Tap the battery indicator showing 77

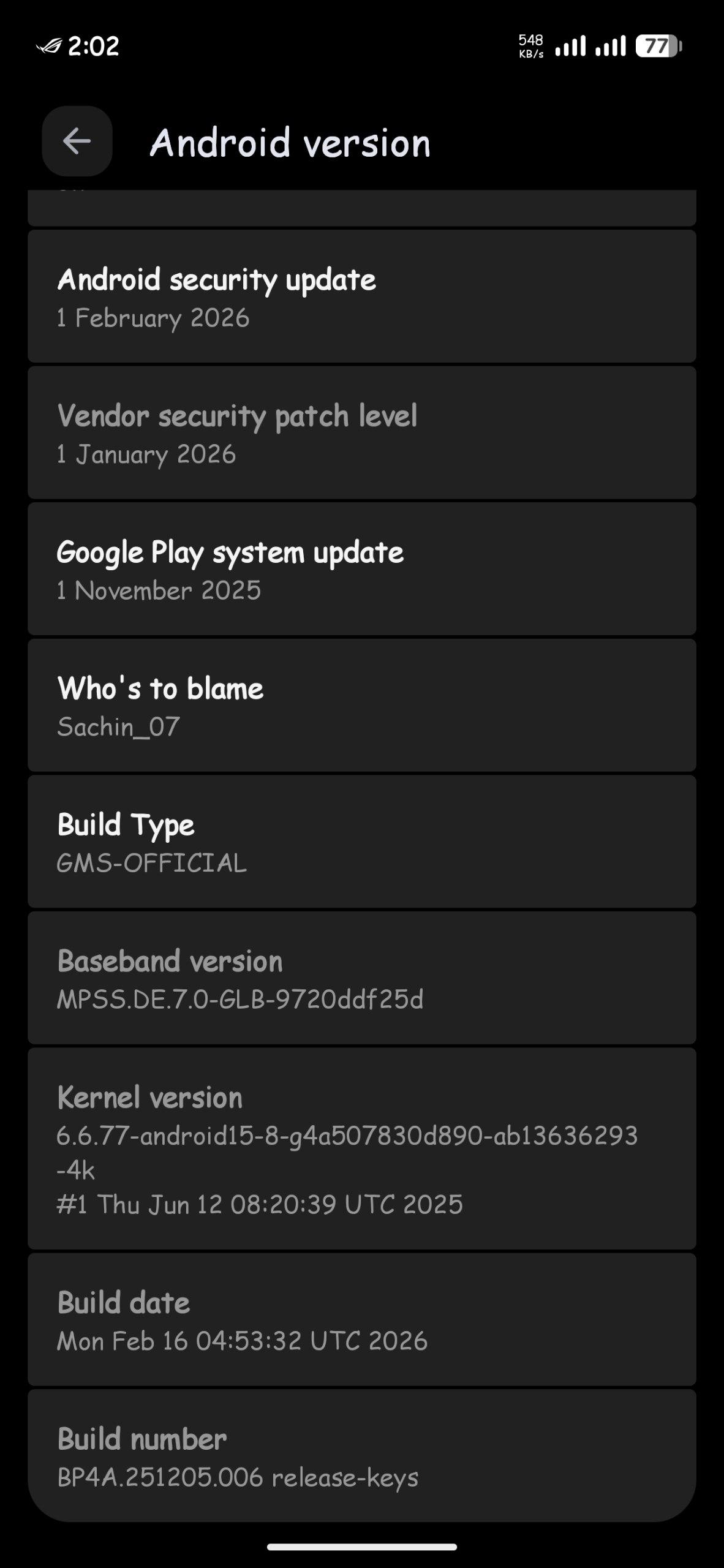(x=658, y=47)
